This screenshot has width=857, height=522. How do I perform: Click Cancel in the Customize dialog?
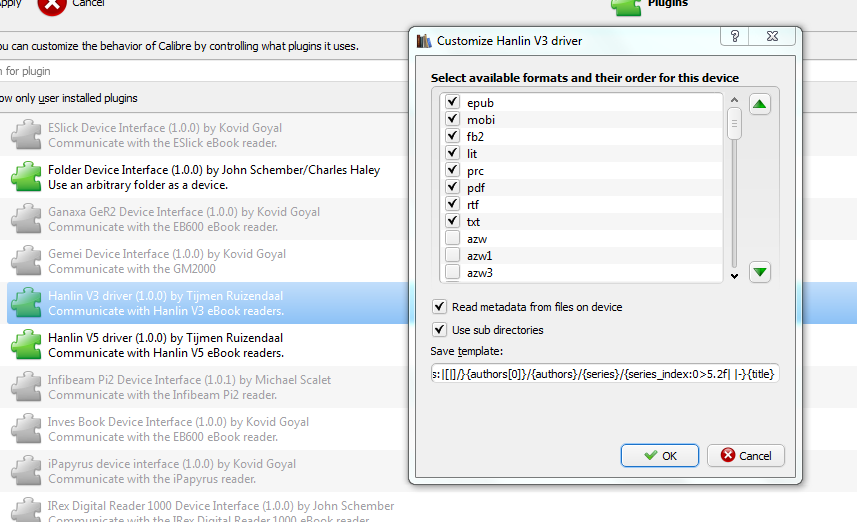coord(746,455)
